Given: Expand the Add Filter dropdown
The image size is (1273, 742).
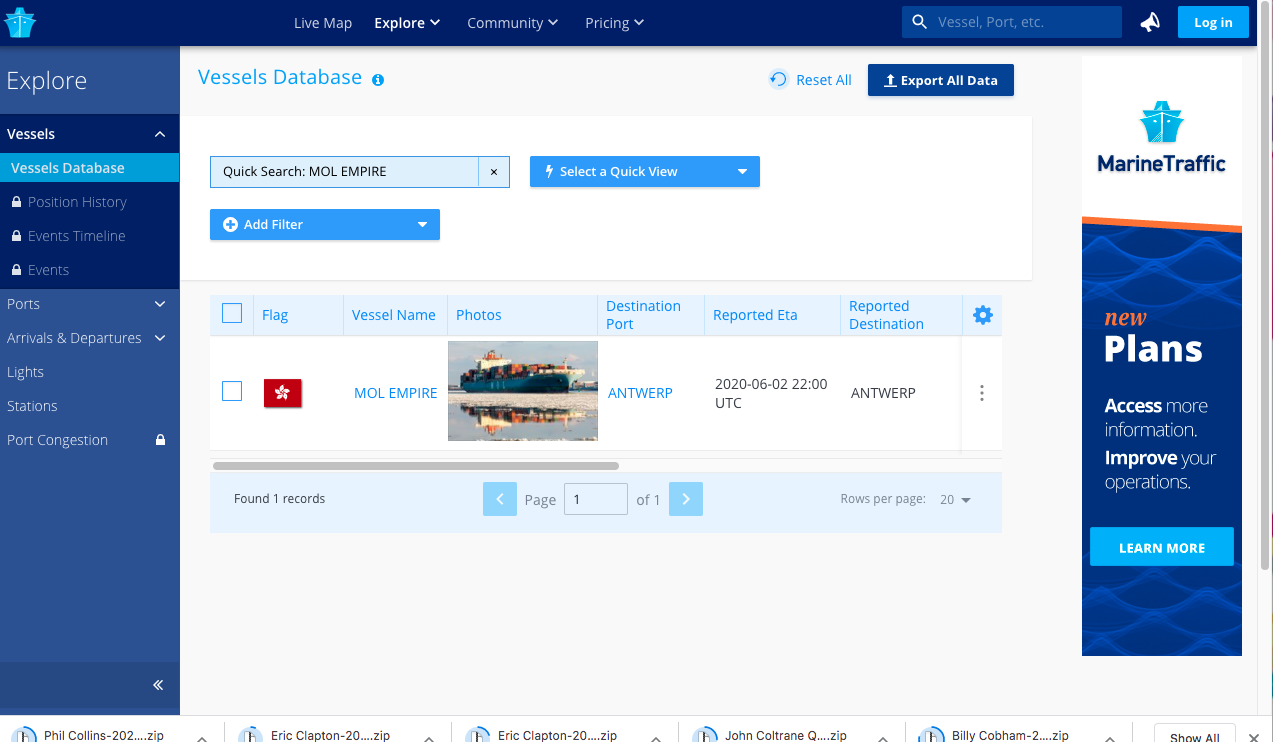Looking at the screenshot, I should [x=324, y=225].
